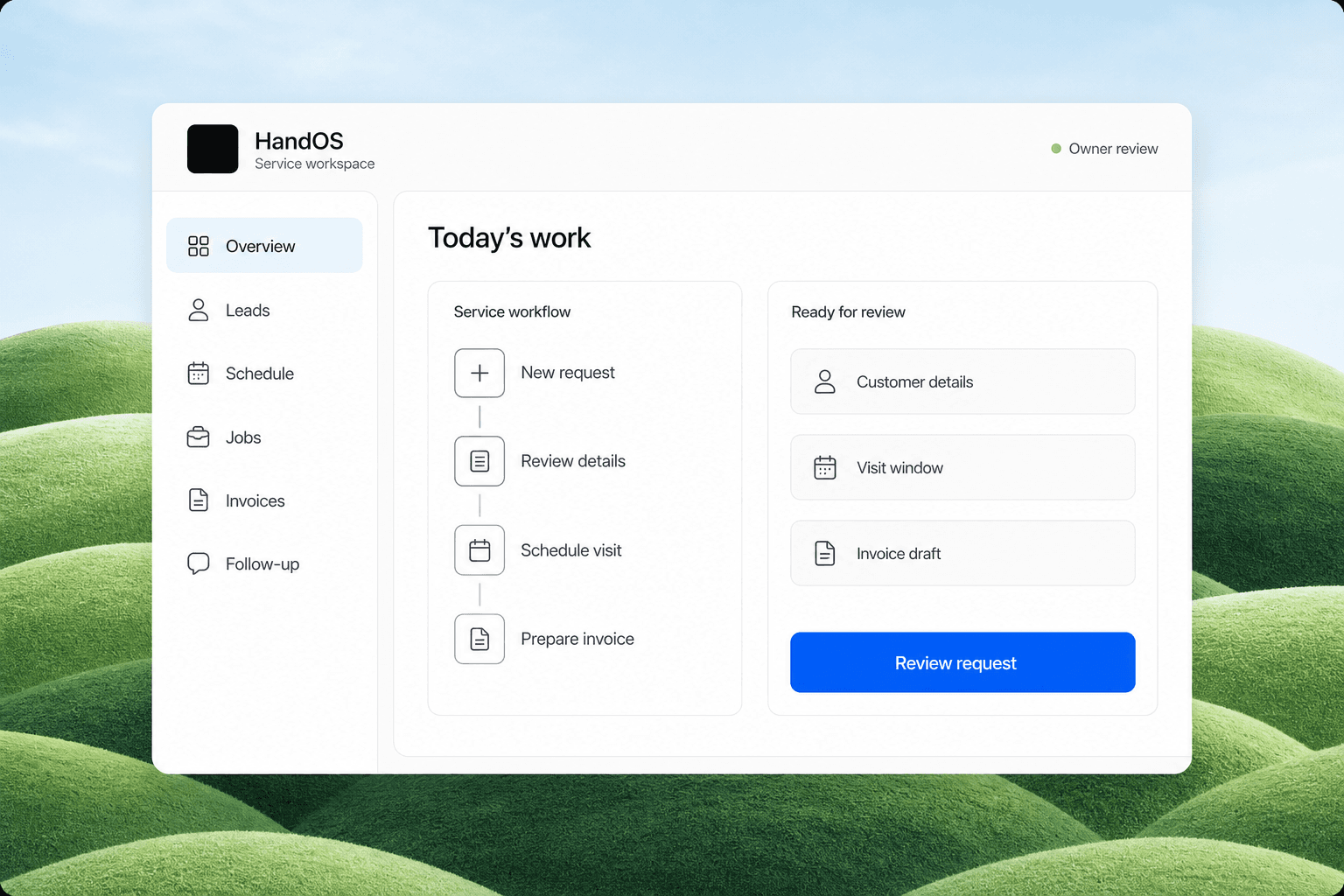Viewport: 1344px width, 896px height.
Task: Select the Review details step label
Action: coord(573,461)
